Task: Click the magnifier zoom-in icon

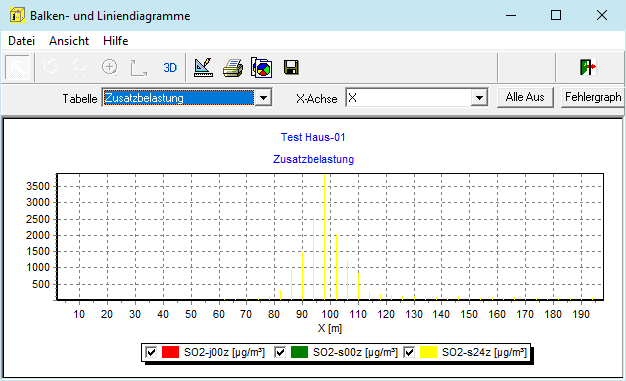Action: (109, 67)
